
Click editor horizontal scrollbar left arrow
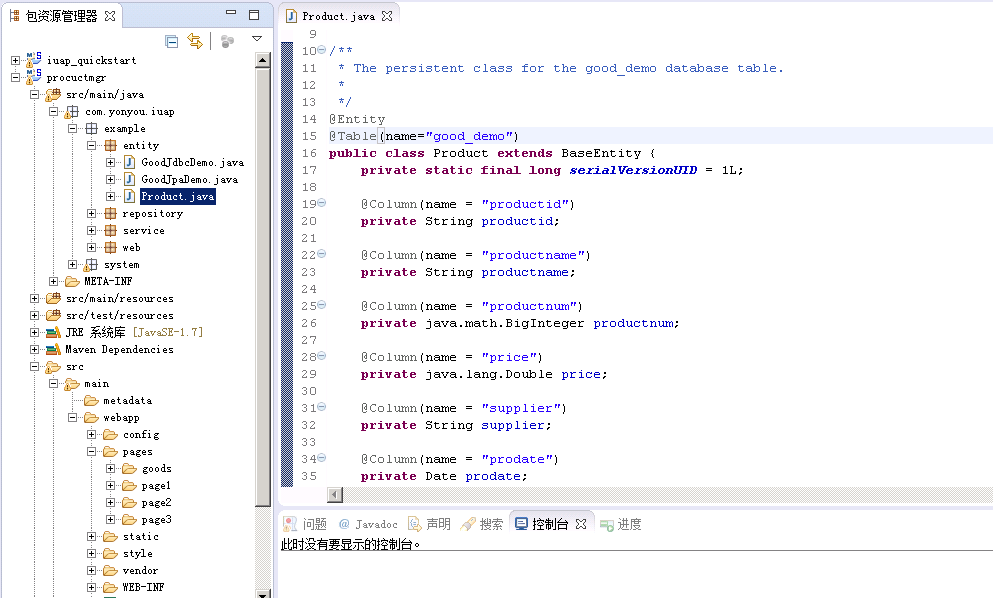click(335, 495)
